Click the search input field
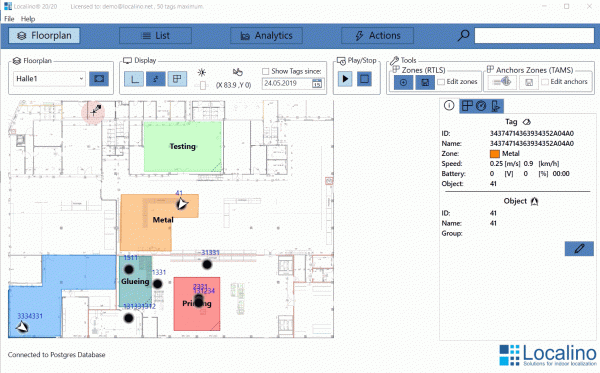This screenshot has height=373, width=600. [x=534, y=36]
